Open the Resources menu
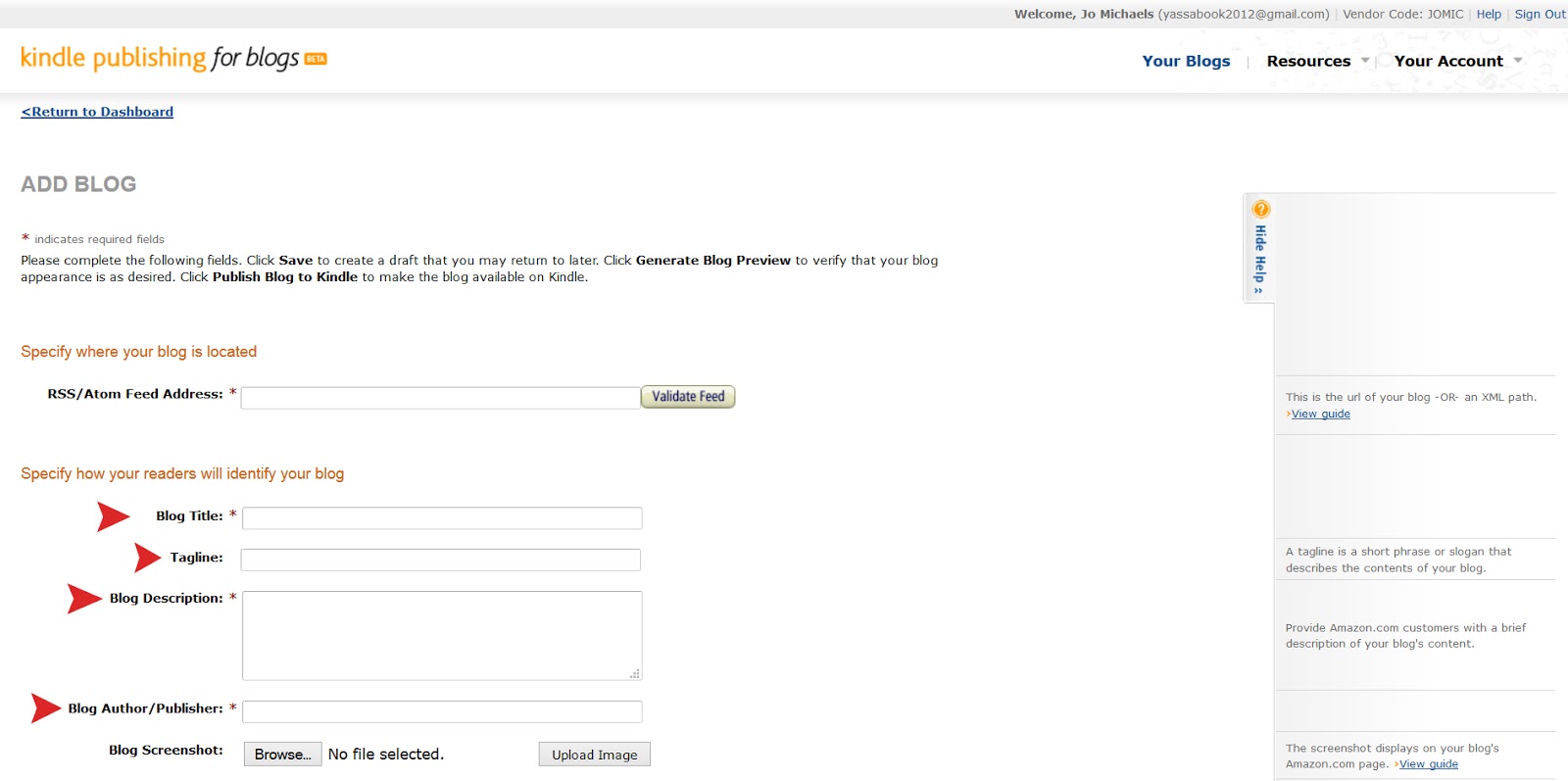The height and width of the screenshot is (781, 1568). (x=1307, y=61)
